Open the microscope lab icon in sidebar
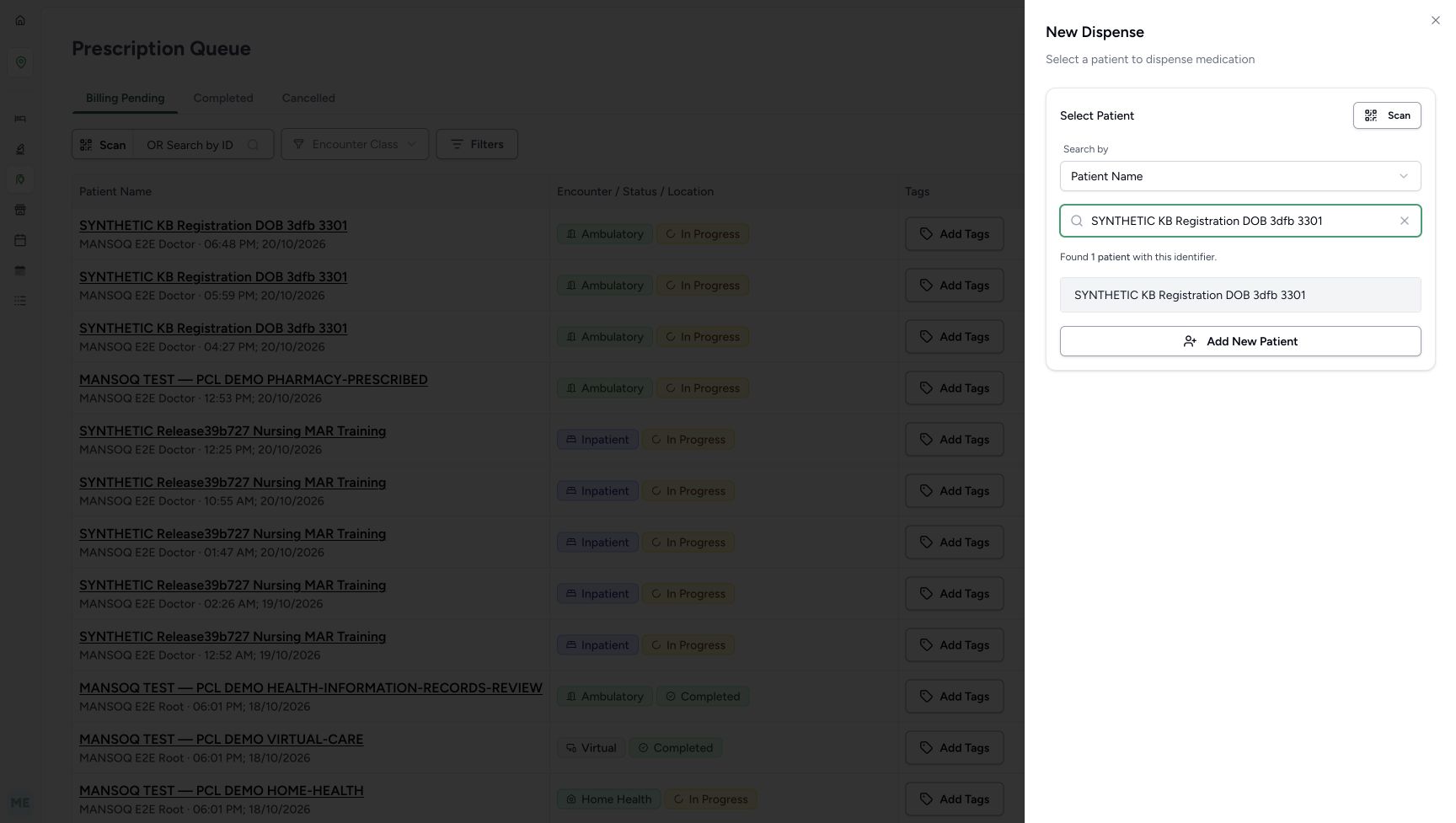The width and height of the screenshot is (1456, 823). [x=20, y=149]
